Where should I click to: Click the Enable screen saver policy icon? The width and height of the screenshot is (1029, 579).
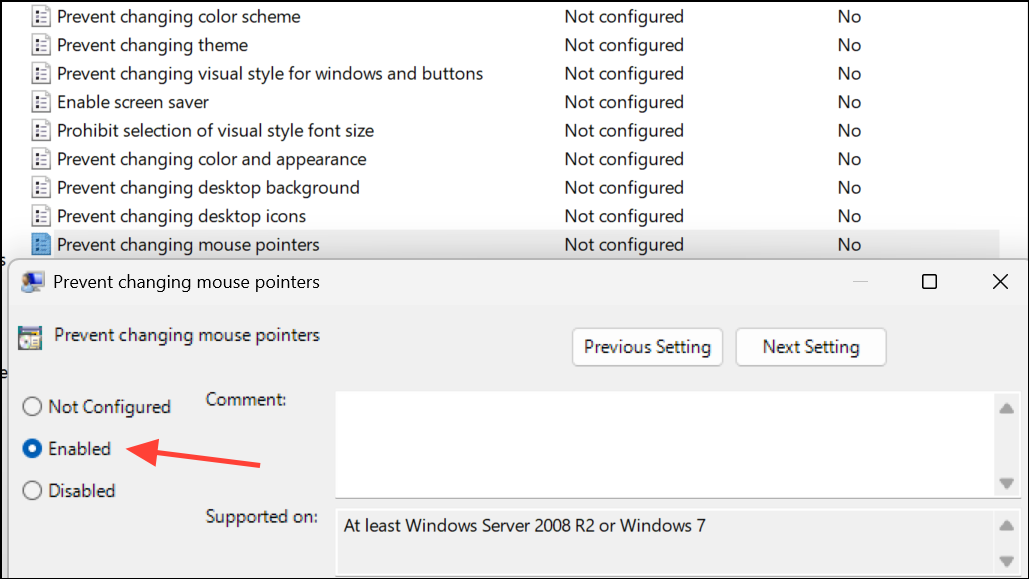[40, 101]
